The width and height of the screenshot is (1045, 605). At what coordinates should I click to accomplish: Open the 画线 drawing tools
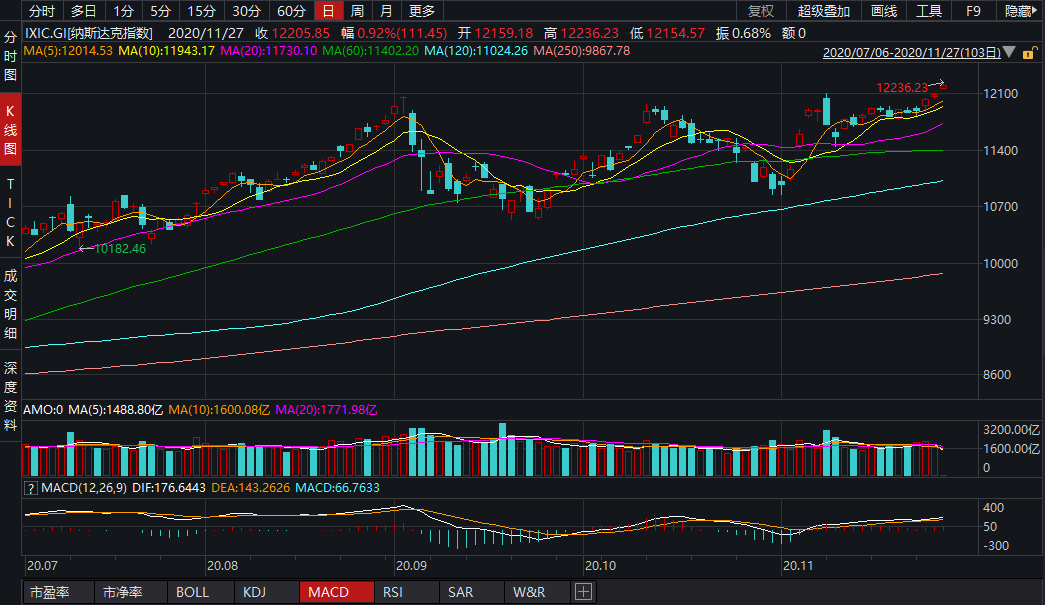click(884, 11)
